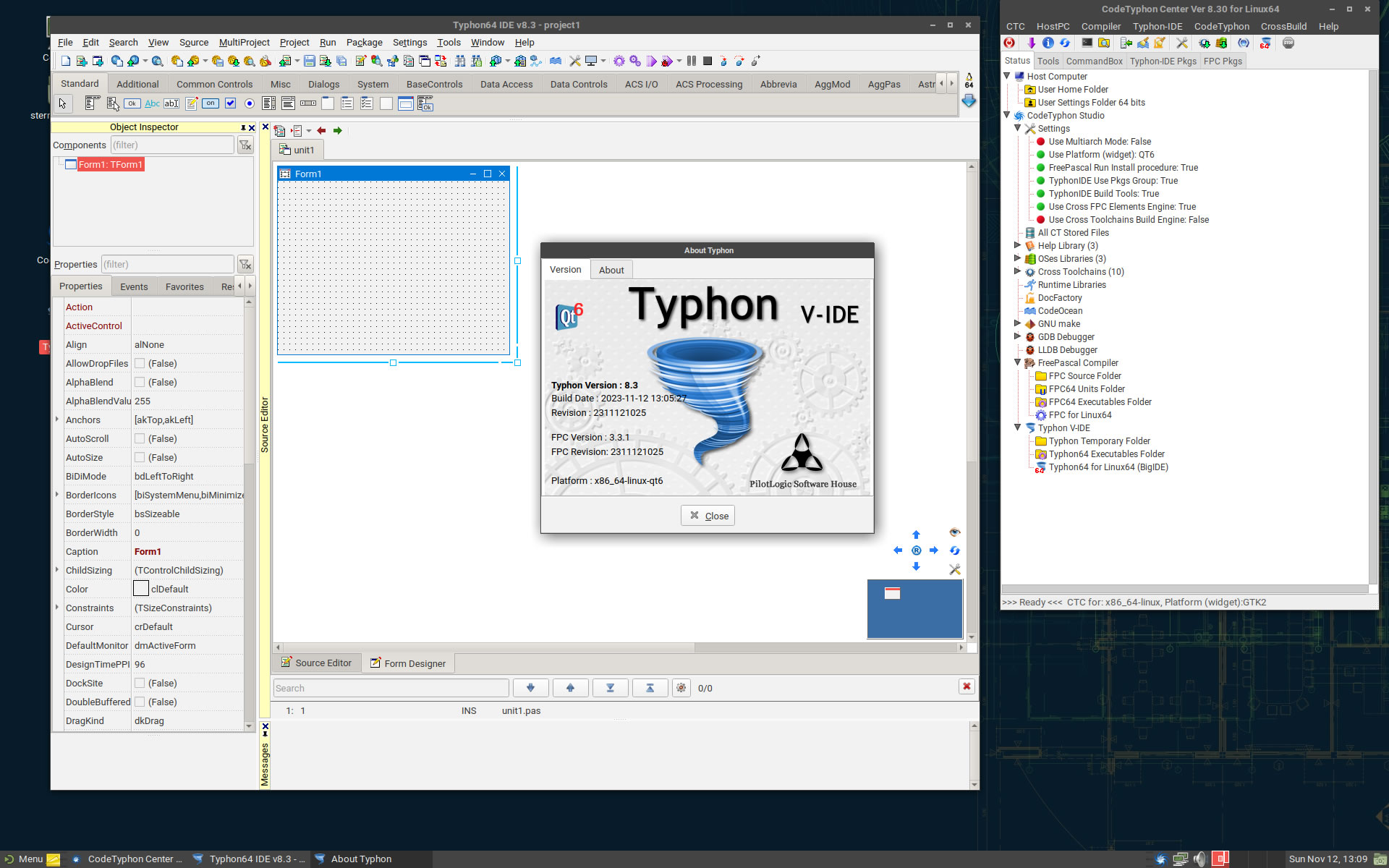Collapse the FreePascal Compiler node
Viewport: 1389px width, 868px height.
coord(1018,362)
